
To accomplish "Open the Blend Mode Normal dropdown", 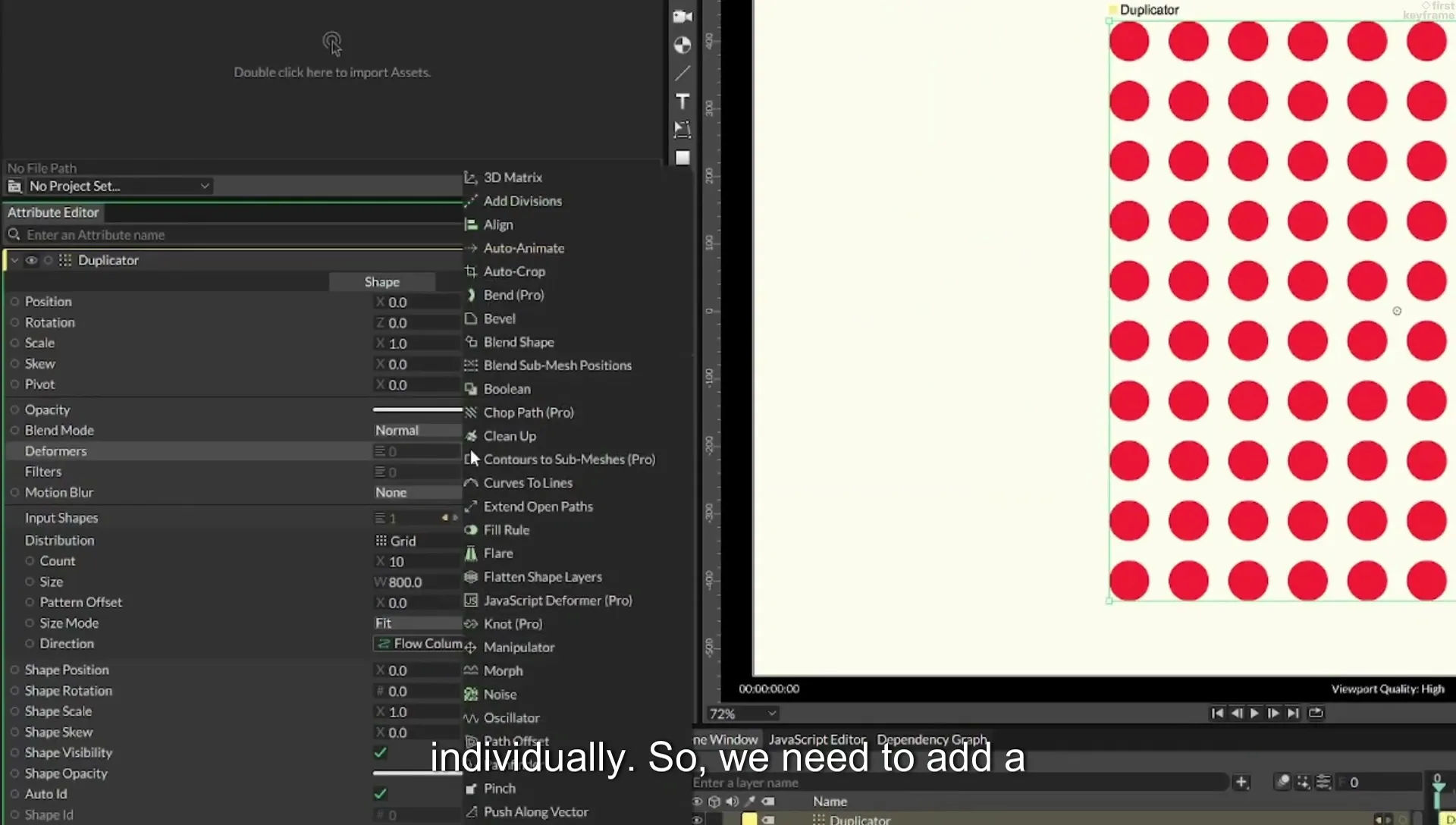I will pyautogui.click(x=418, y=430).
